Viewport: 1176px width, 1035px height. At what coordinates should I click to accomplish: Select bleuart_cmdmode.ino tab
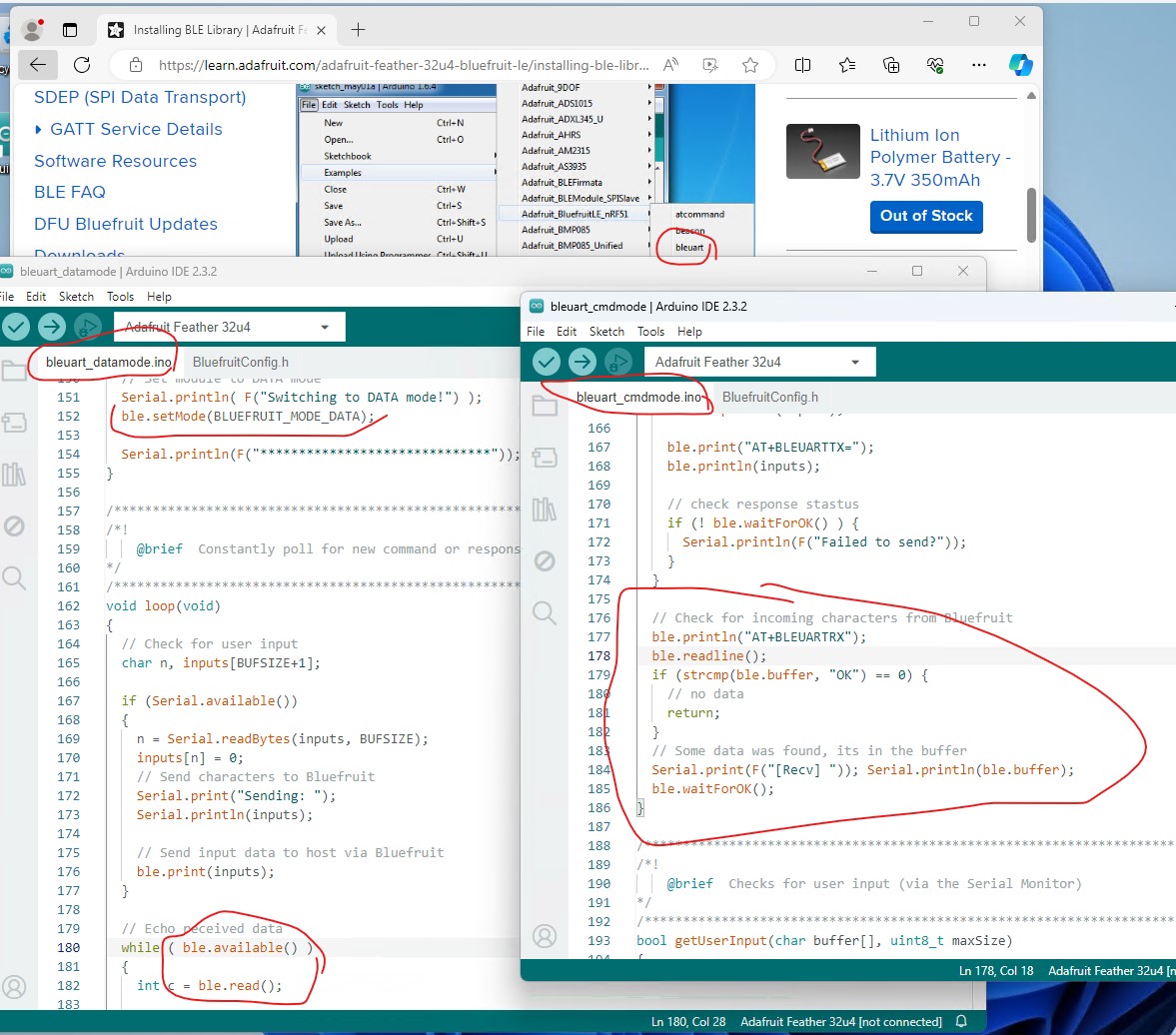639,398
